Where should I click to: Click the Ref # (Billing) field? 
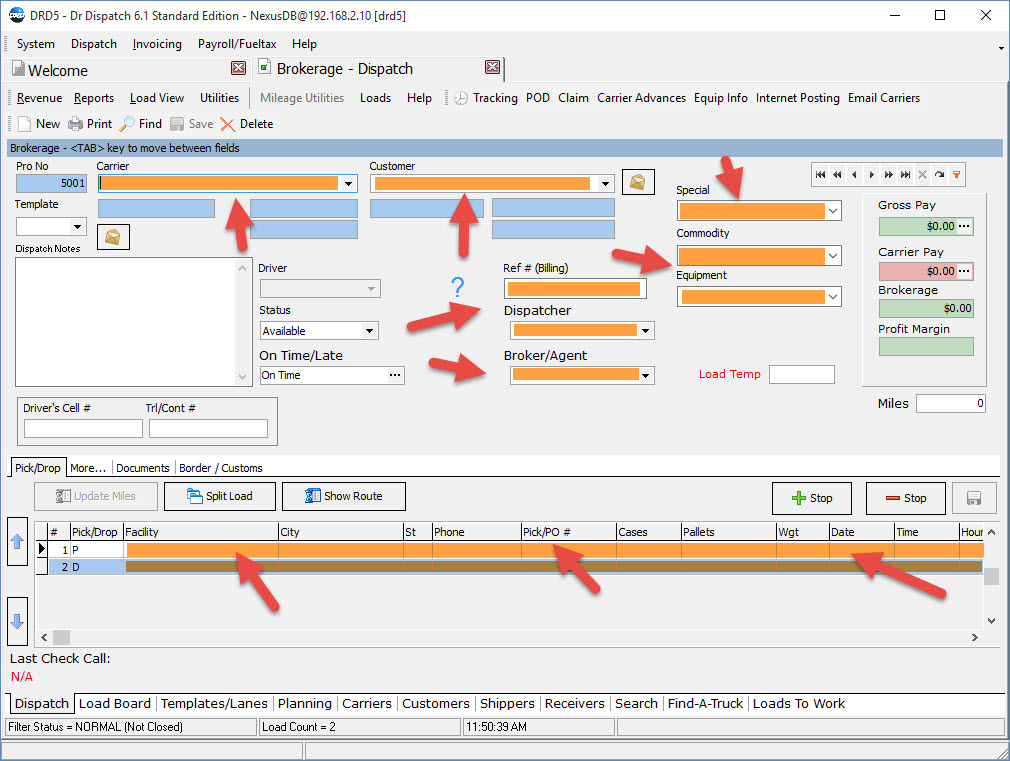click(575, 289)
